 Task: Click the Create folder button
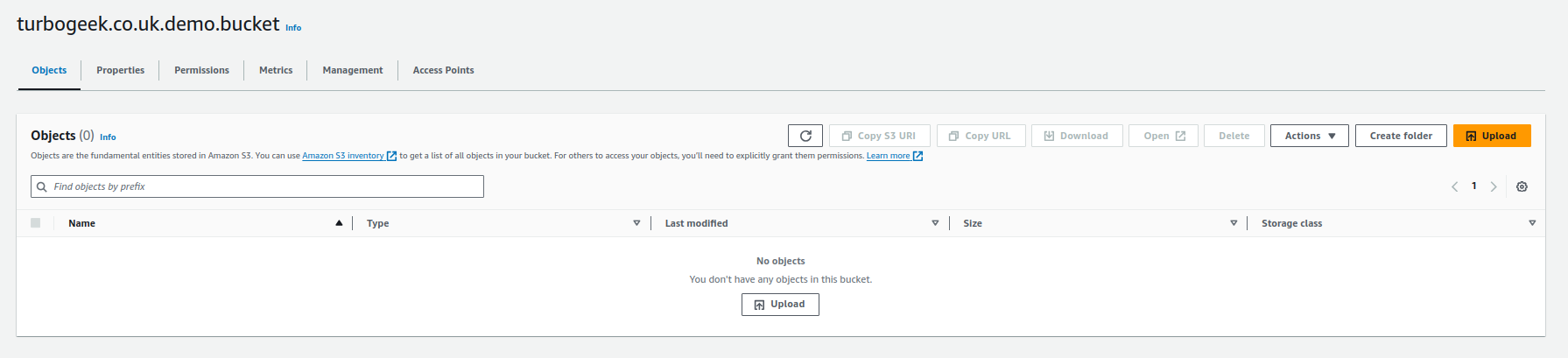pyautogui.click(x=1401, y=136)
